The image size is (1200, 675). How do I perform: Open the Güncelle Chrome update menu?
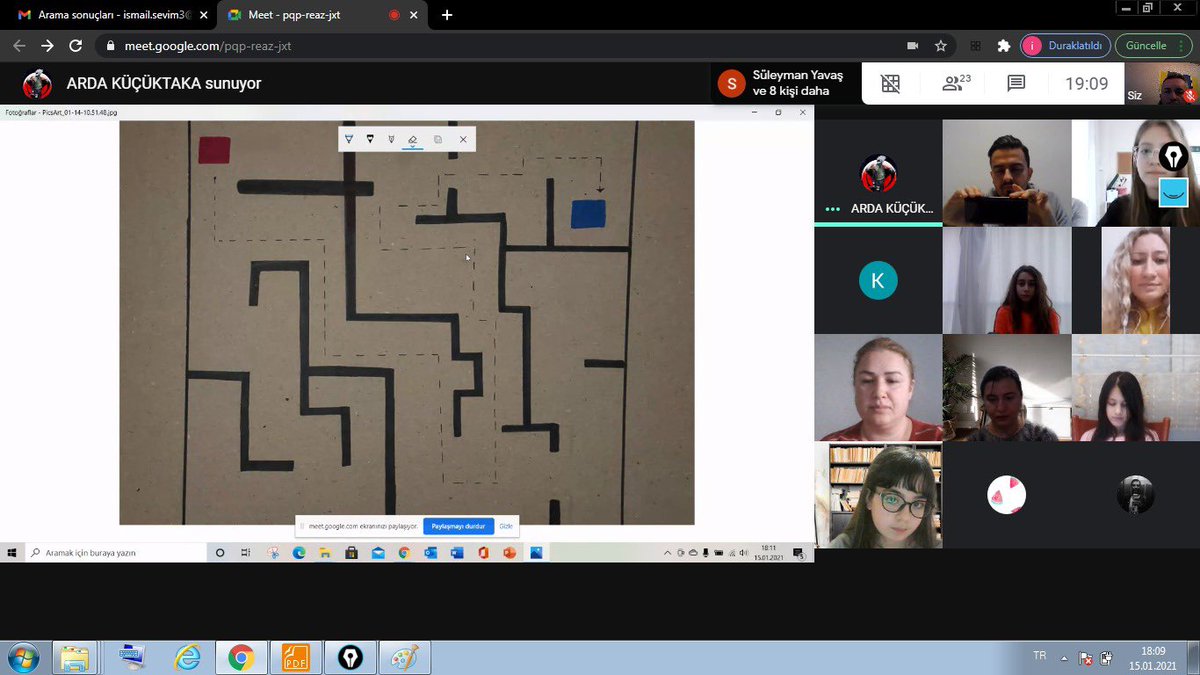click(1152, 45)
